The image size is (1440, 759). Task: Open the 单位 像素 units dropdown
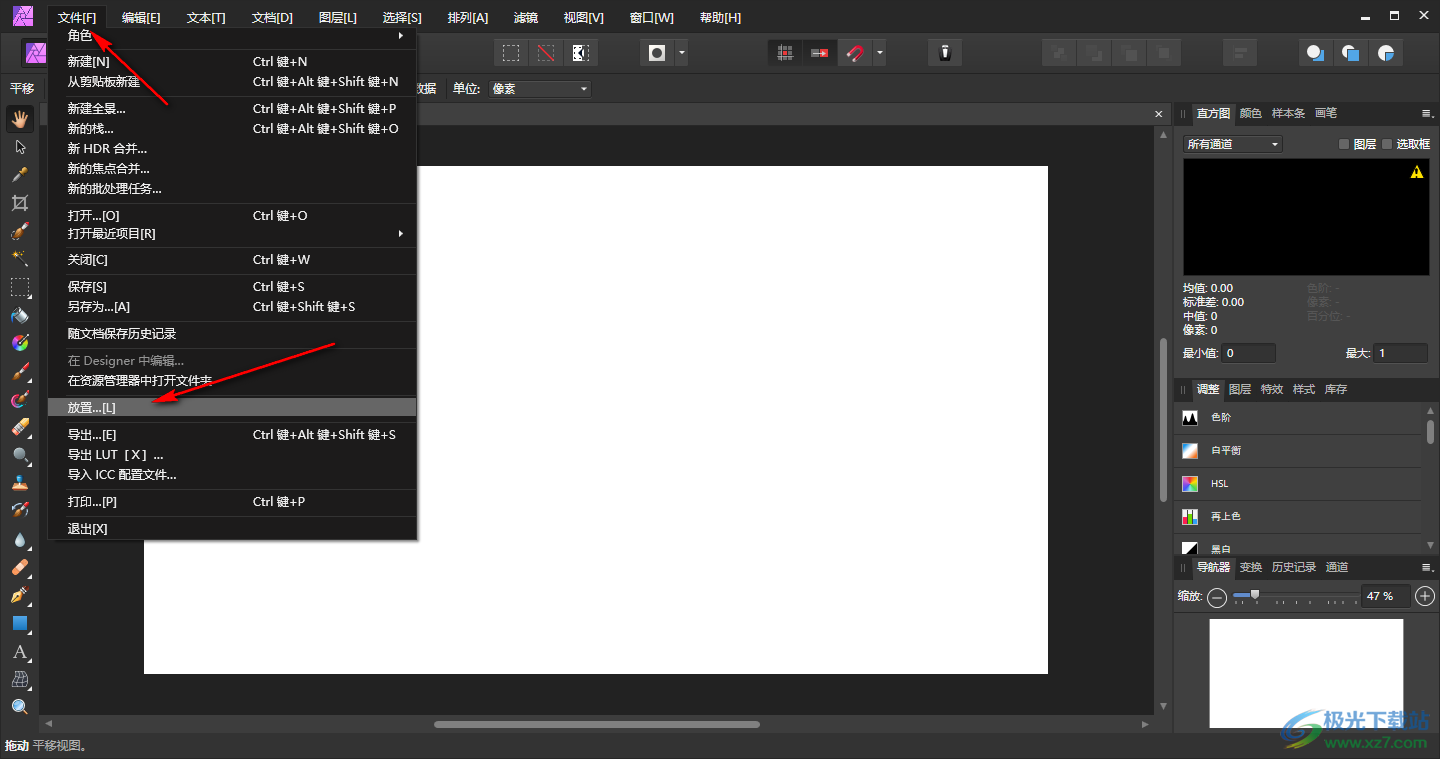[x=540, y=89]
